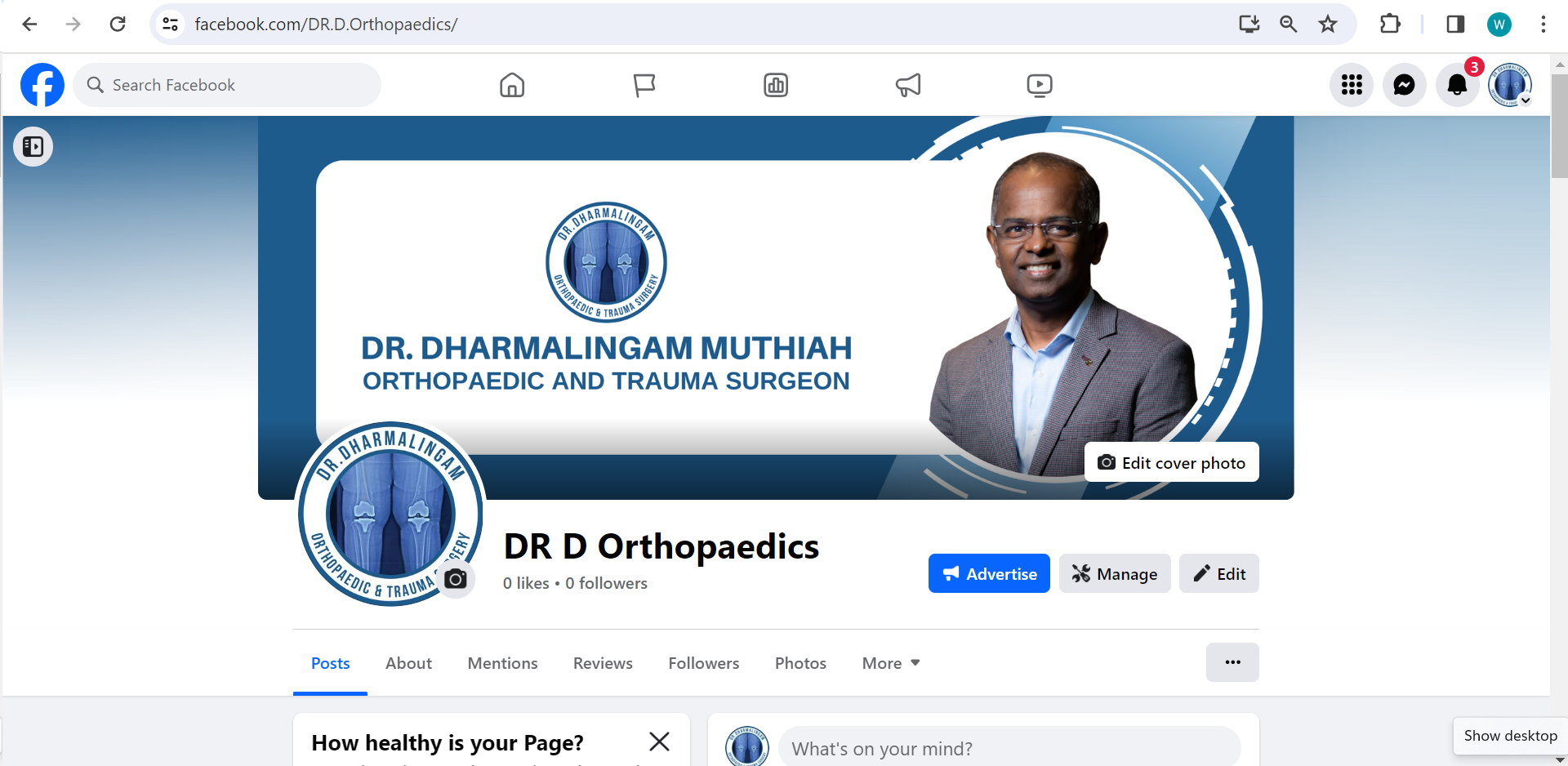Click the address bar URL text

[326, 24]
